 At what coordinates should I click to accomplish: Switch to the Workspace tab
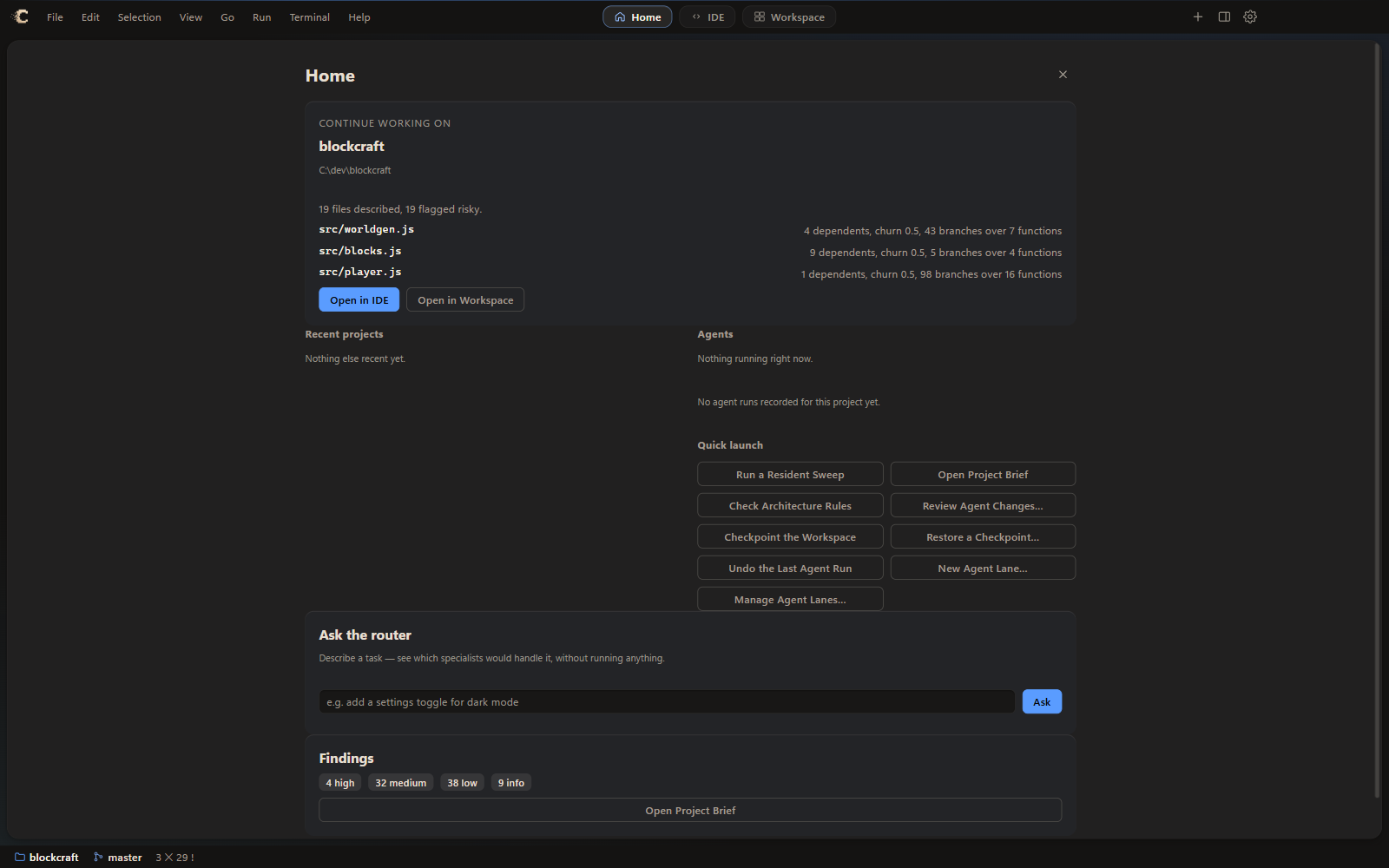point(789,16)
